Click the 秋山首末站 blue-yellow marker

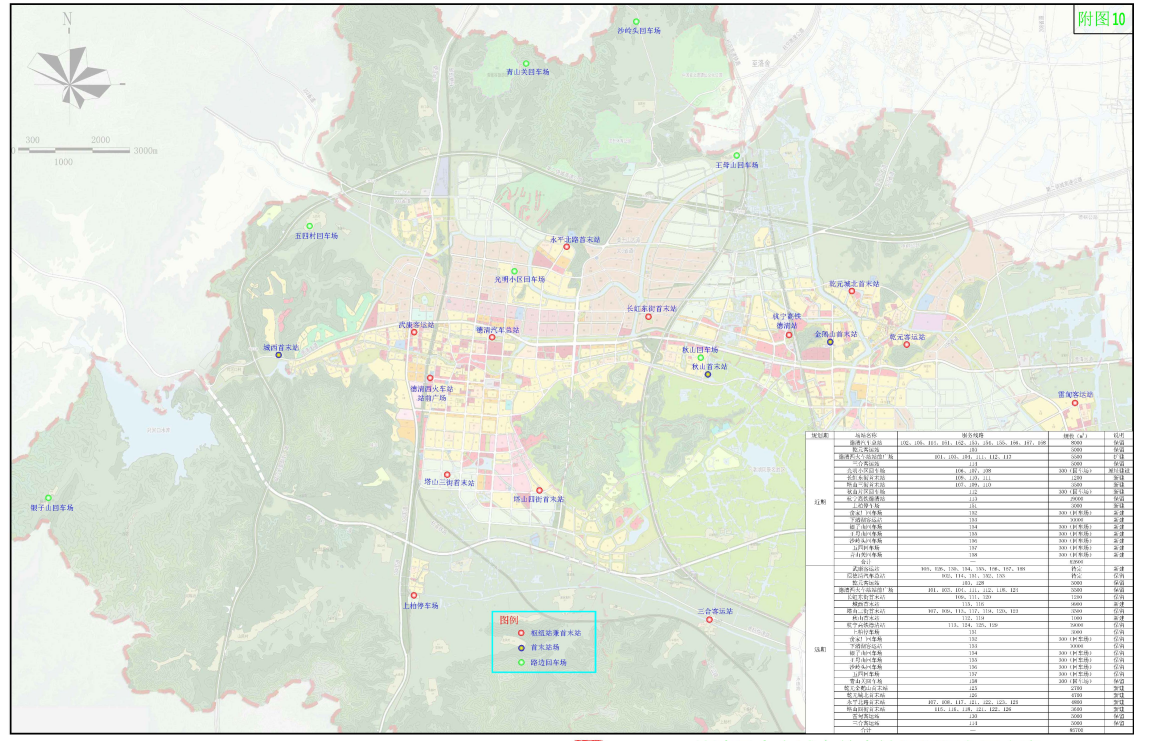(708, 375)
